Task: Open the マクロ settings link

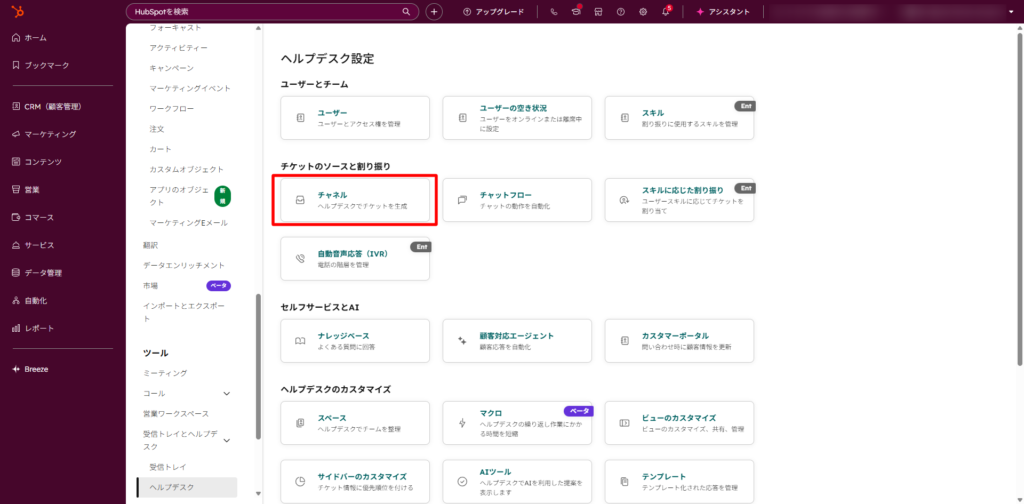Action: tap(490, 413)
